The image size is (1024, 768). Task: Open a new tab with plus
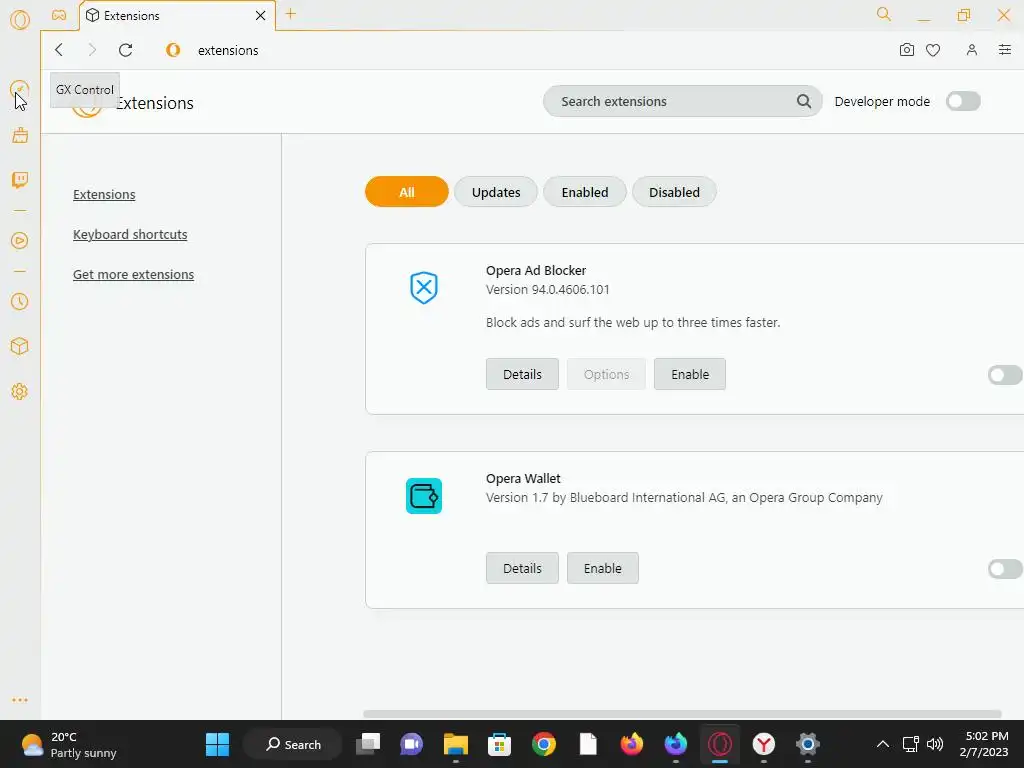tap(291, 14)
